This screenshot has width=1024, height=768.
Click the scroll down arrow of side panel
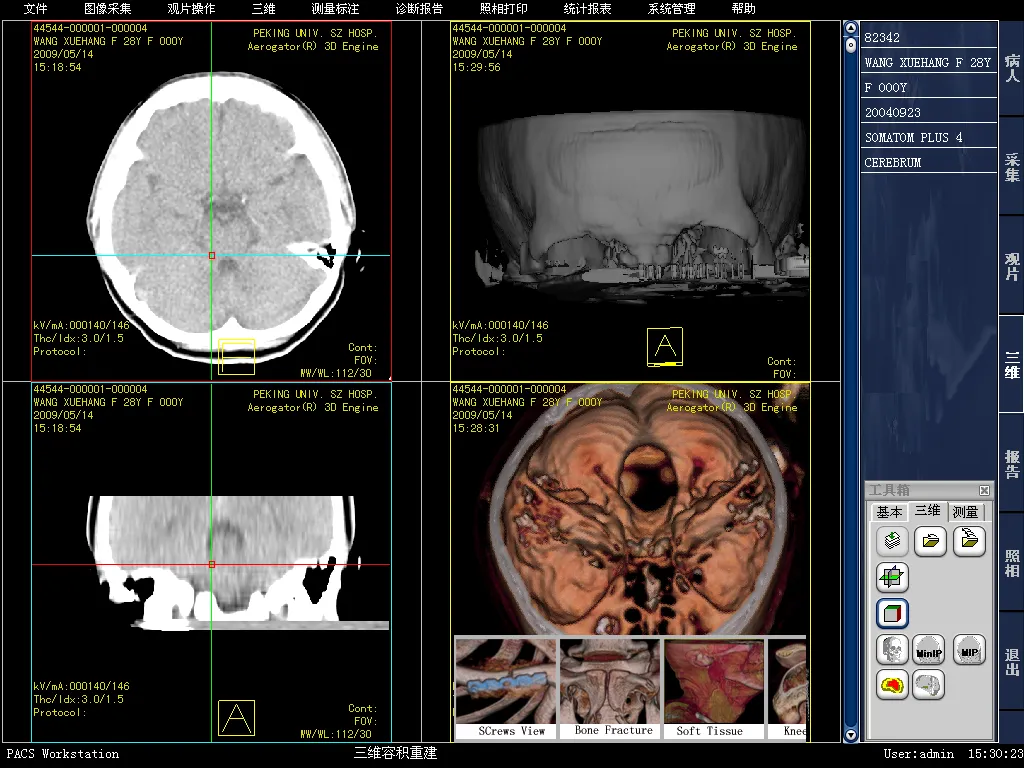[850, 735]
